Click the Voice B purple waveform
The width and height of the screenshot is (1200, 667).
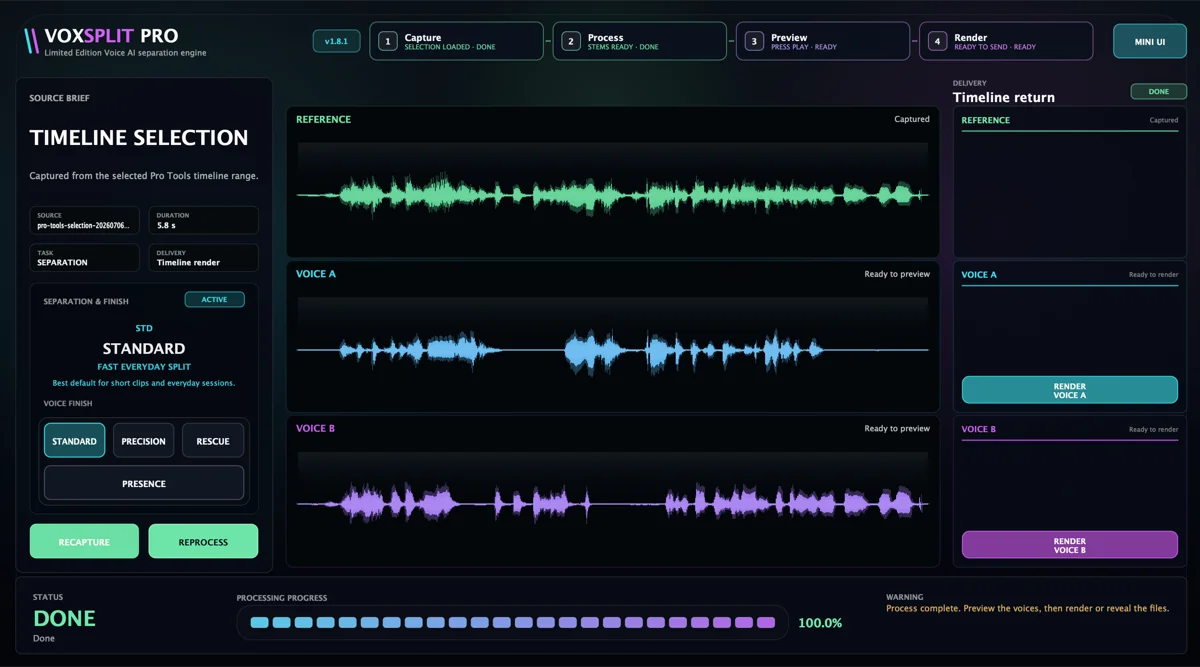tap(612, 503)
